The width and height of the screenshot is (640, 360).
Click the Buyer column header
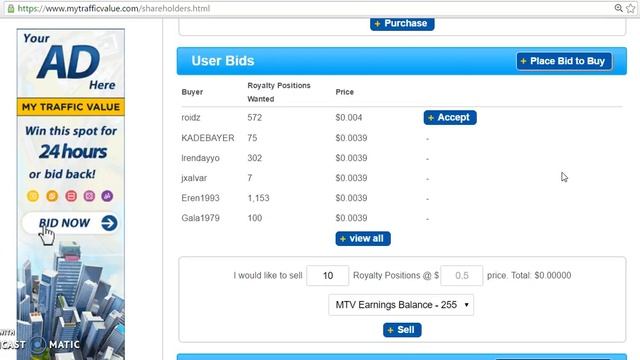(192, 92)
